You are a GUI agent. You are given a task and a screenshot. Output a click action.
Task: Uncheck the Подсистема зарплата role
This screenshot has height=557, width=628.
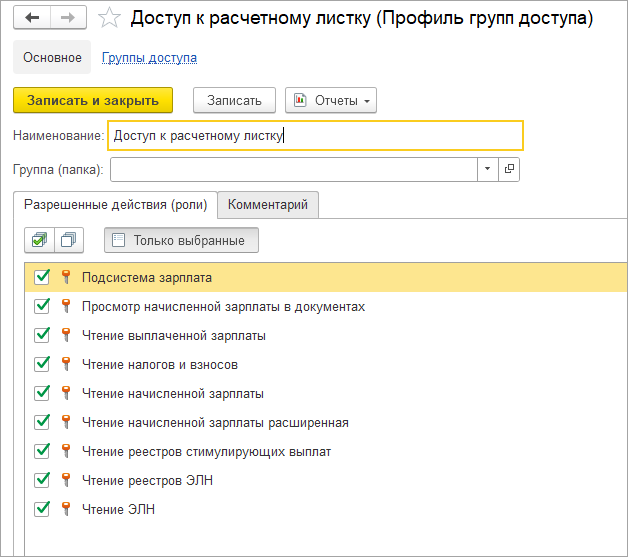coord(42,278)
